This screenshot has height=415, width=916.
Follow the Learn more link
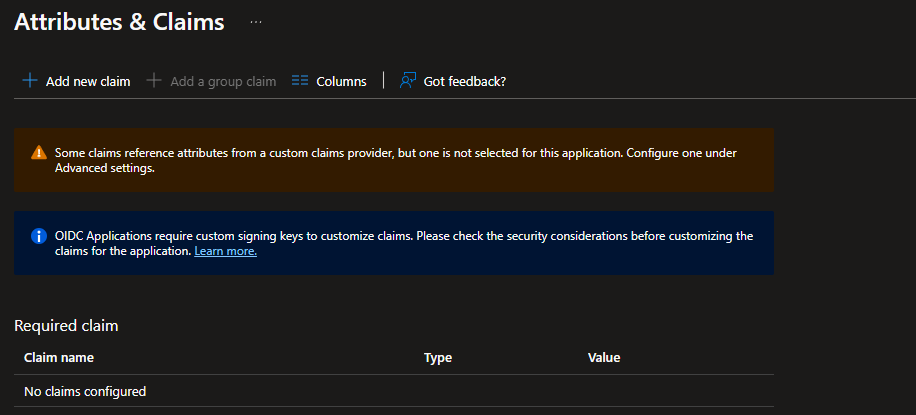pyautogui.click(x=225, y=251)
